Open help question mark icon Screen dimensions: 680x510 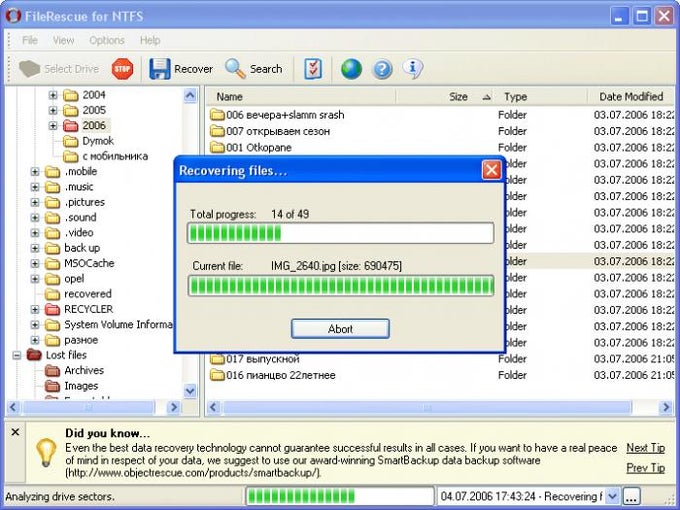382,69
